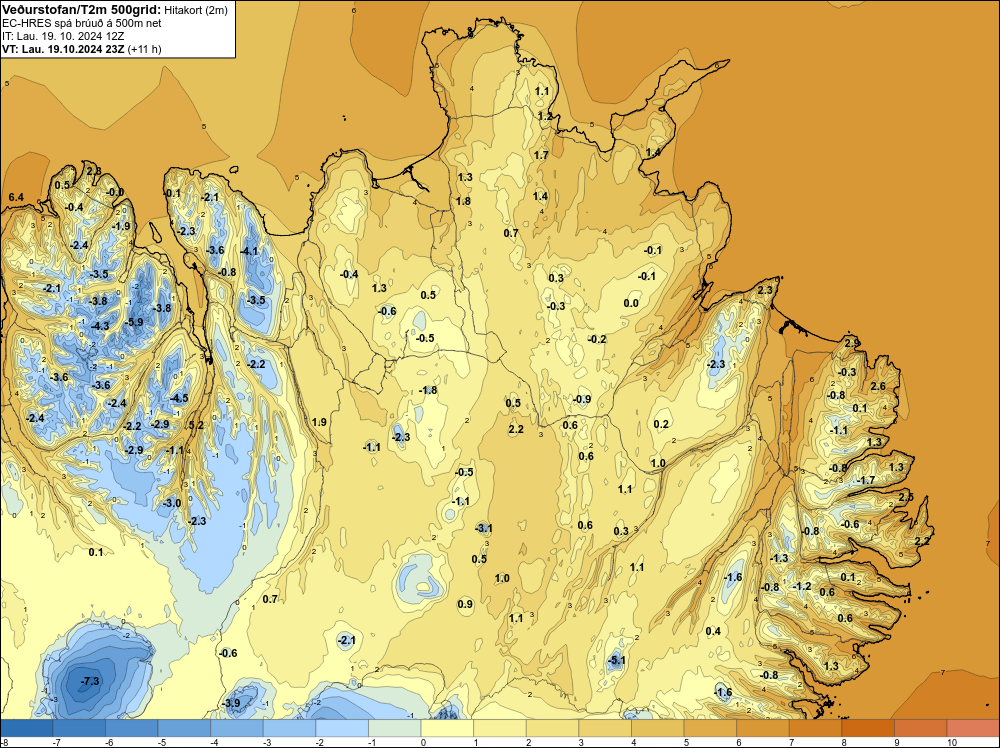This screenshot has width=1000, height=748.
Task: Pick the pale yellow legend swatch between 0 and 1
Action: [x=447, y=728]
